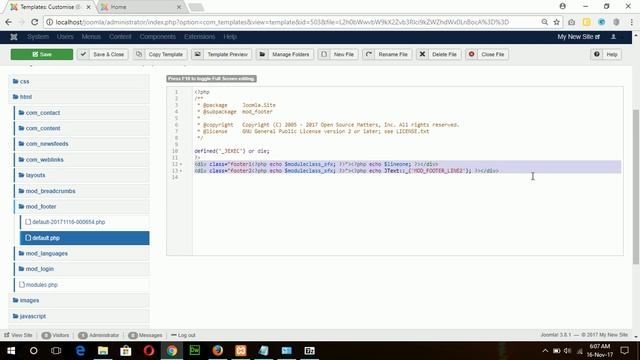
Task: Open the Help button in toolbar
Action: pos(606,54)
